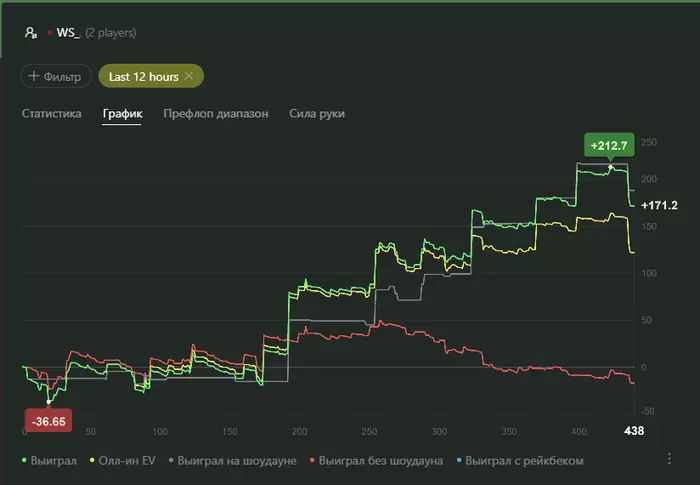Open the three-dot chart options menu
Image resolution: width=700 pixels, height=485 pixels.
click(669, 459)
